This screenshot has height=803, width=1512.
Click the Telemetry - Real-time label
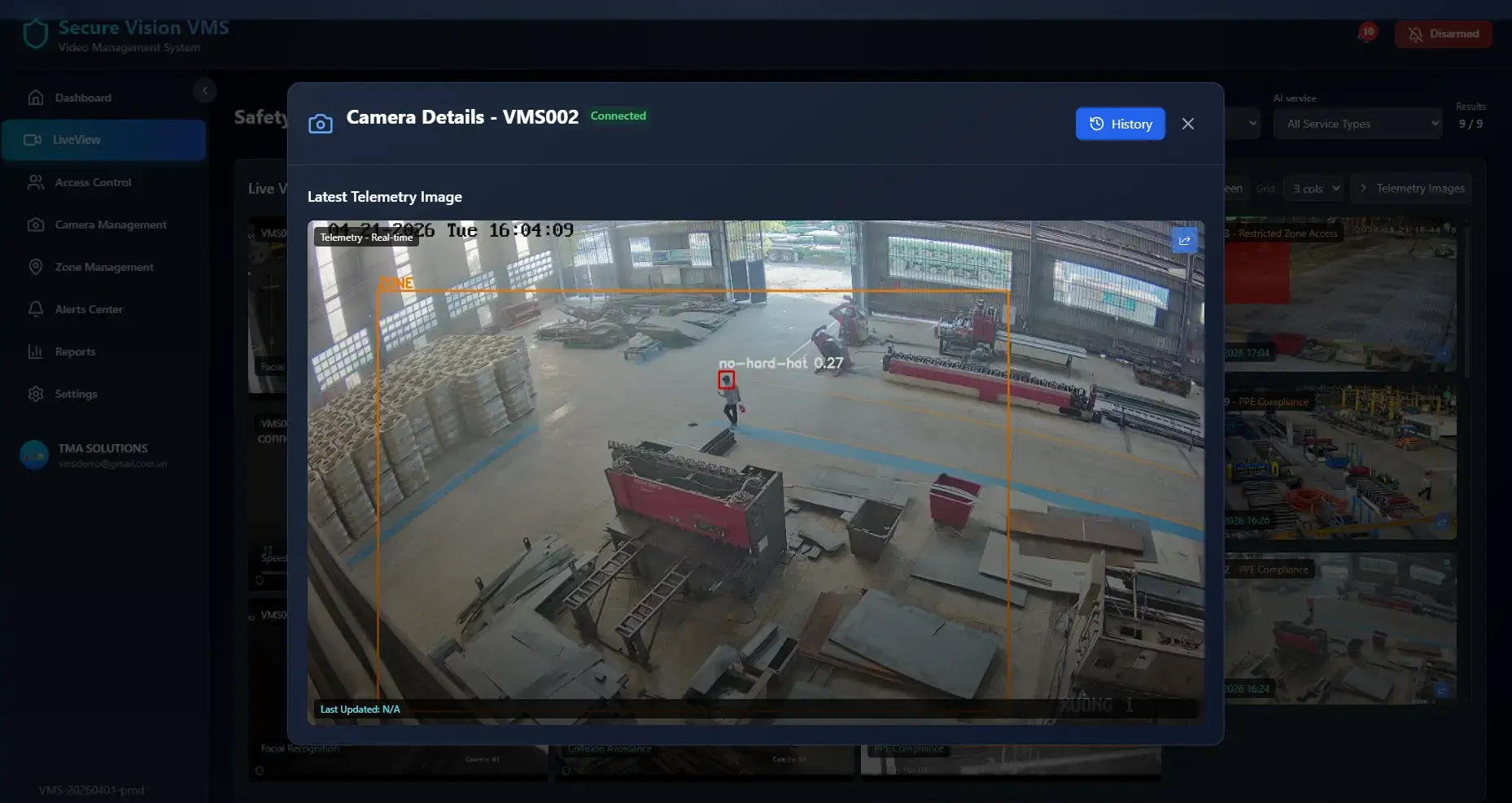[366, 237]
